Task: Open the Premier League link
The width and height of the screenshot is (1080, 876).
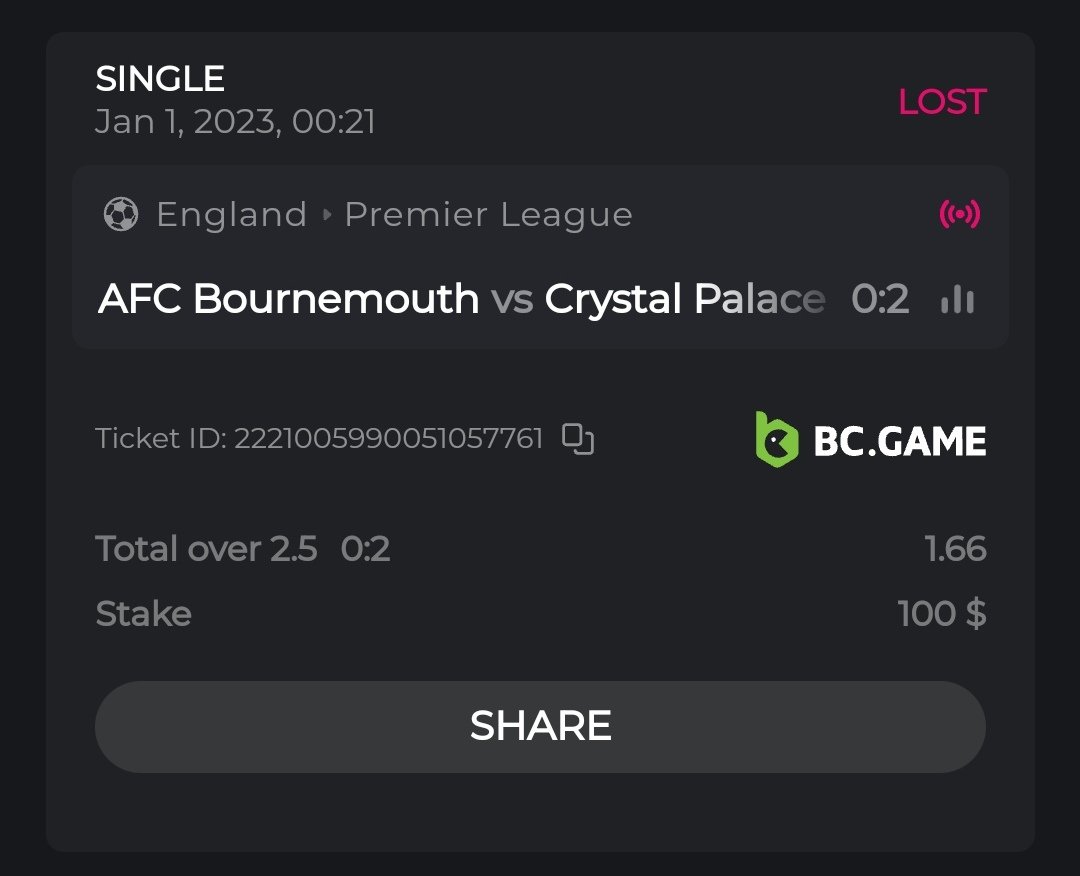Action: [488, 215]
